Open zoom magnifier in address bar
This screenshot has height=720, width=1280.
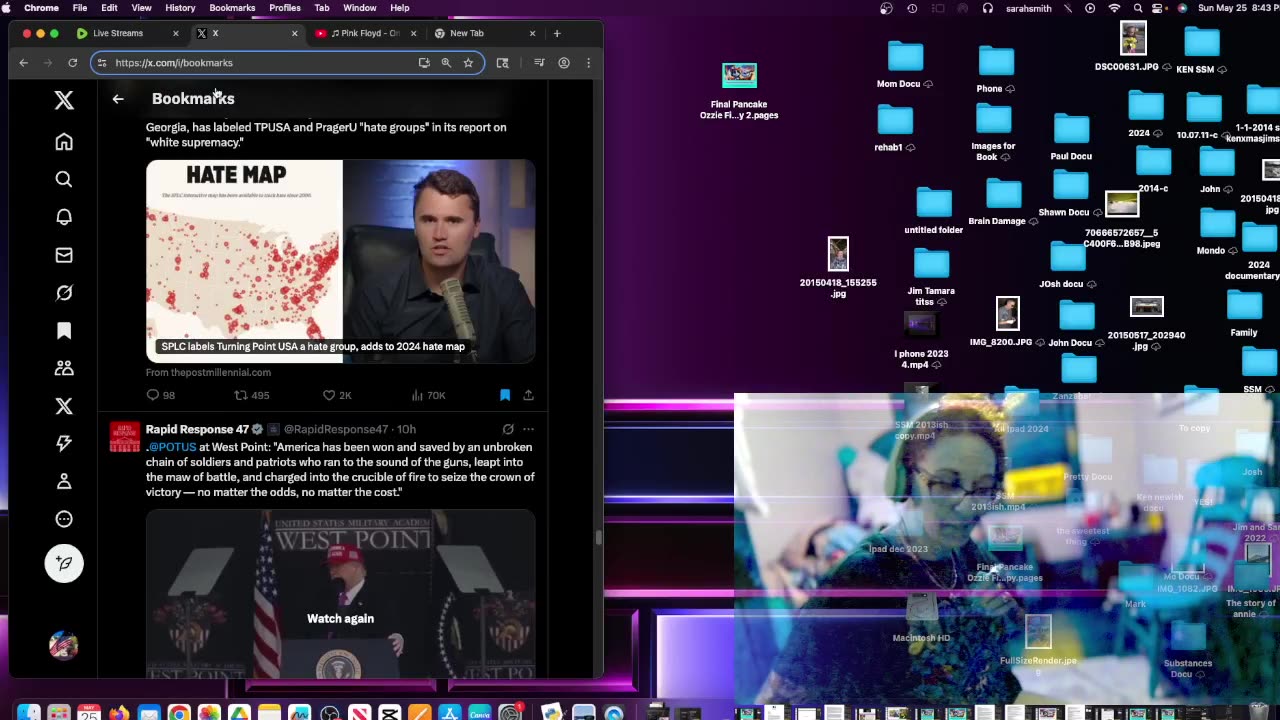[x=446, y=63]
